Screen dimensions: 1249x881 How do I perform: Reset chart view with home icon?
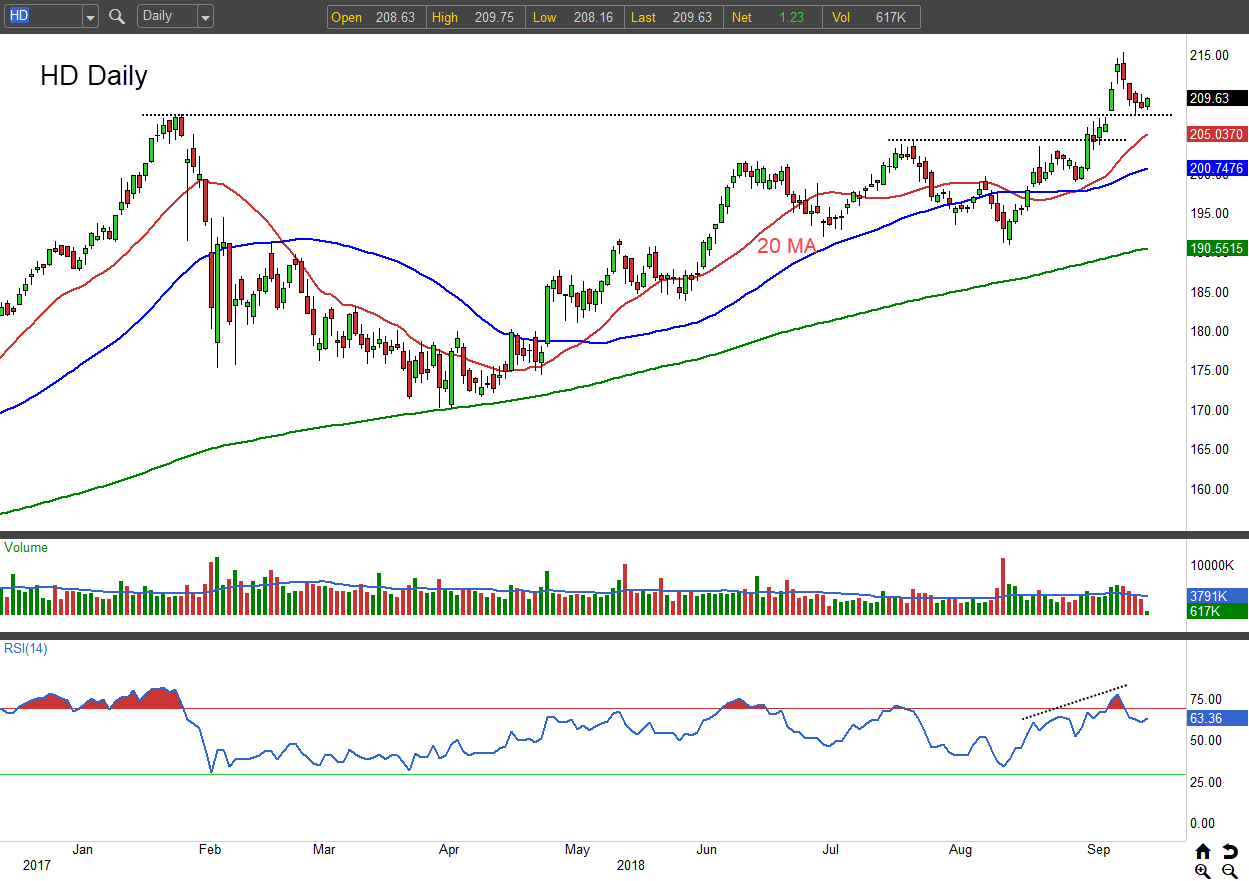[1202, 852]
